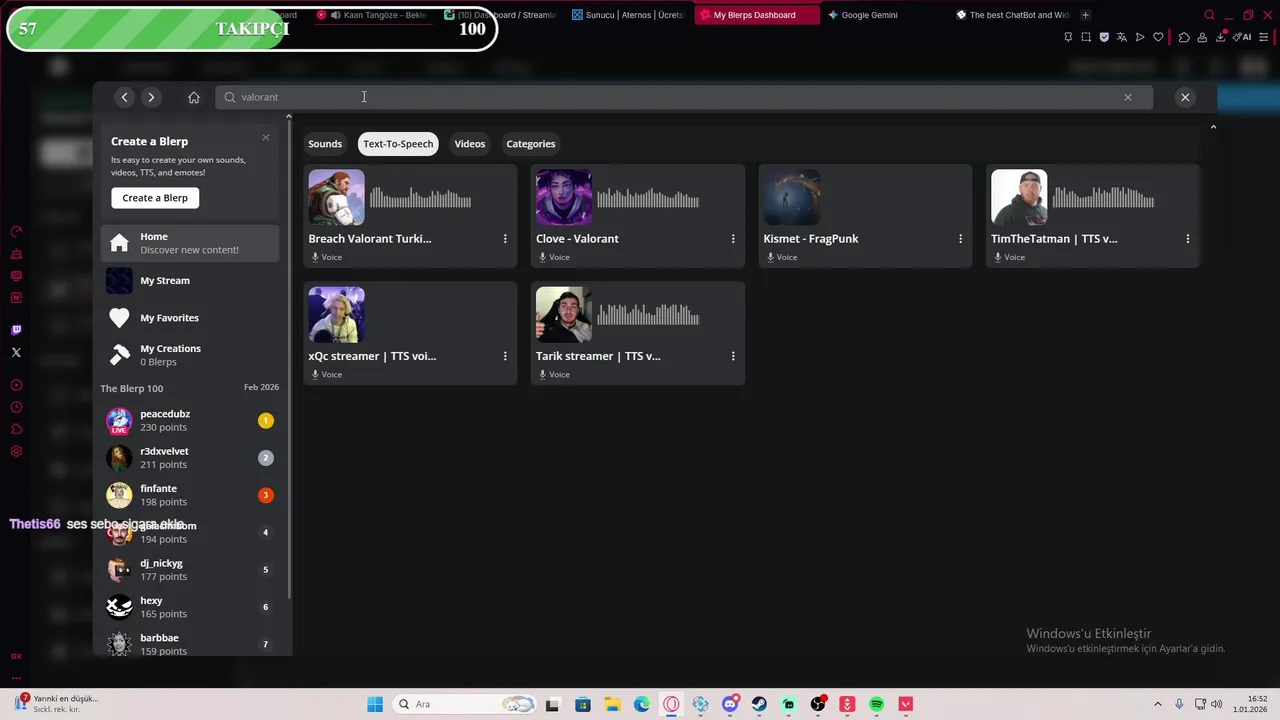Viewport: 1280px width, 720px height.
Task: Collapse the panel with the top-right caret
Action: pos(1213,127)
